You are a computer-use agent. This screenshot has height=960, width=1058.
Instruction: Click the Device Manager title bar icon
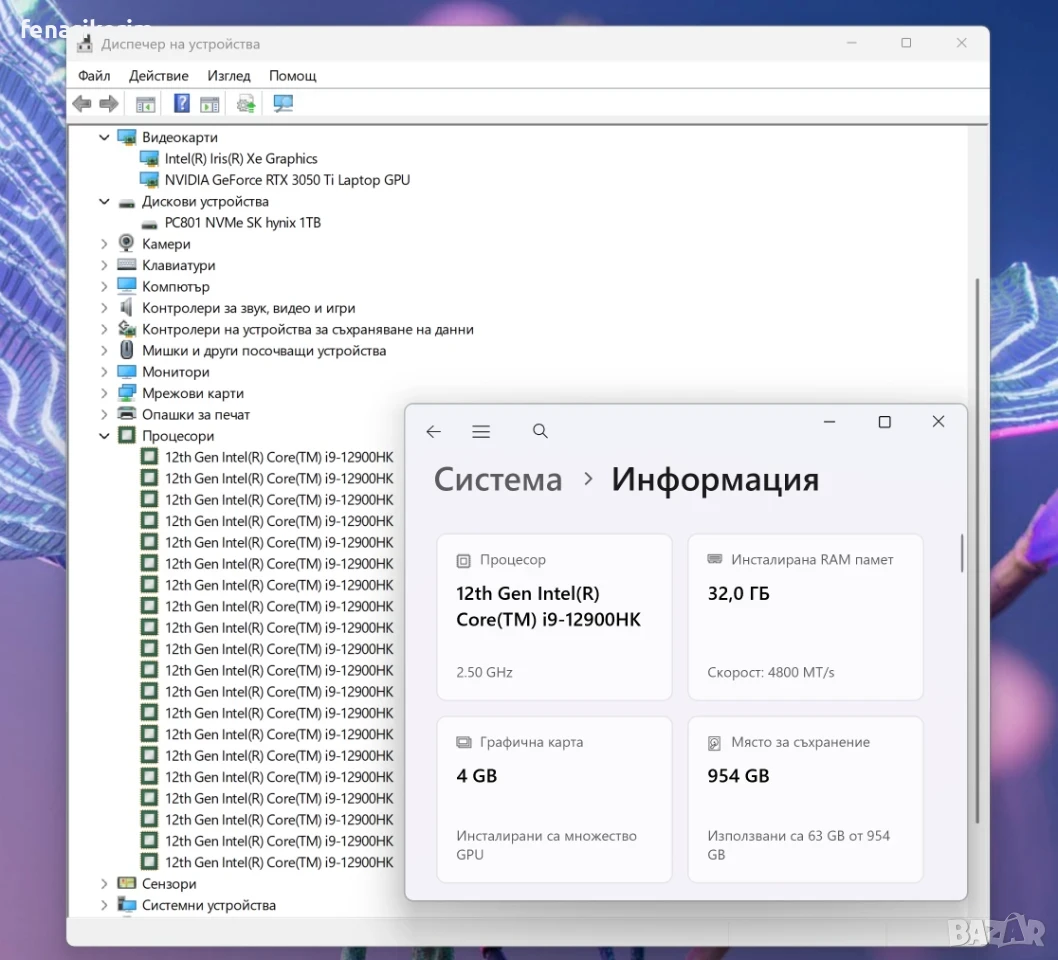click(x=85, y=44)
